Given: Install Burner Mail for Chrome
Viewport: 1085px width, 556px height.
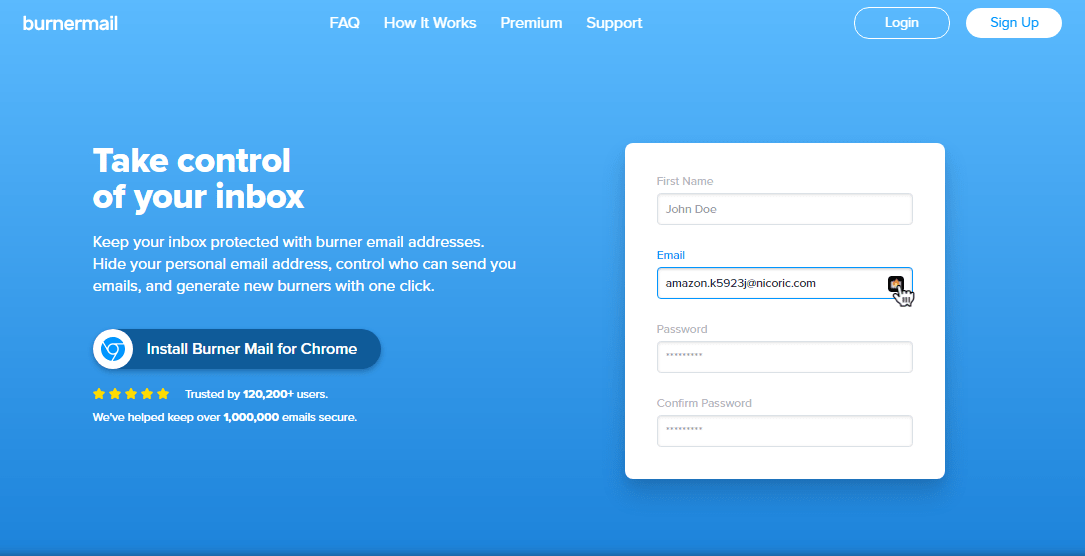Looking at the screenshot, I should (x=237, y=349).
